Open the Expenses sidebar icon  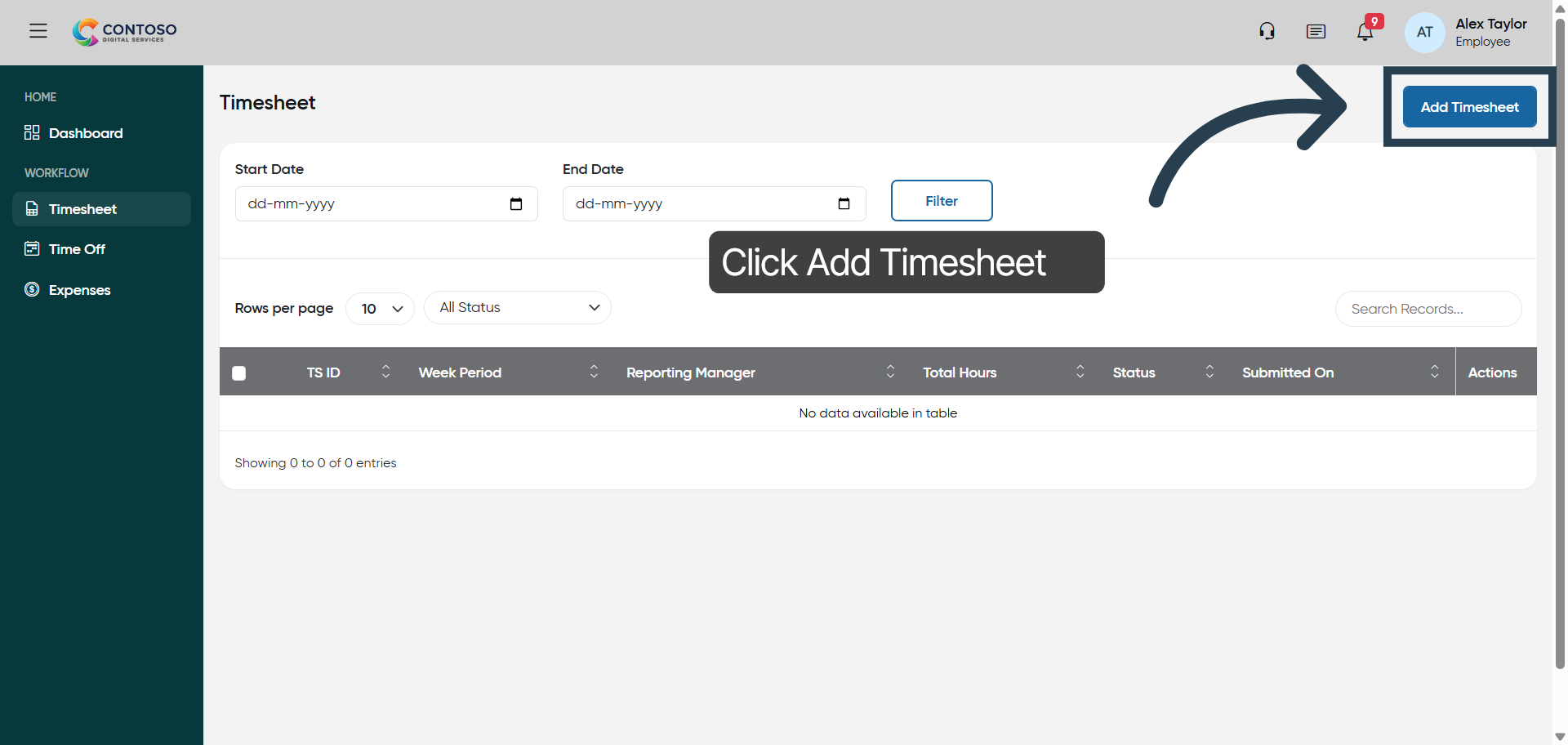tap(31, 290)
